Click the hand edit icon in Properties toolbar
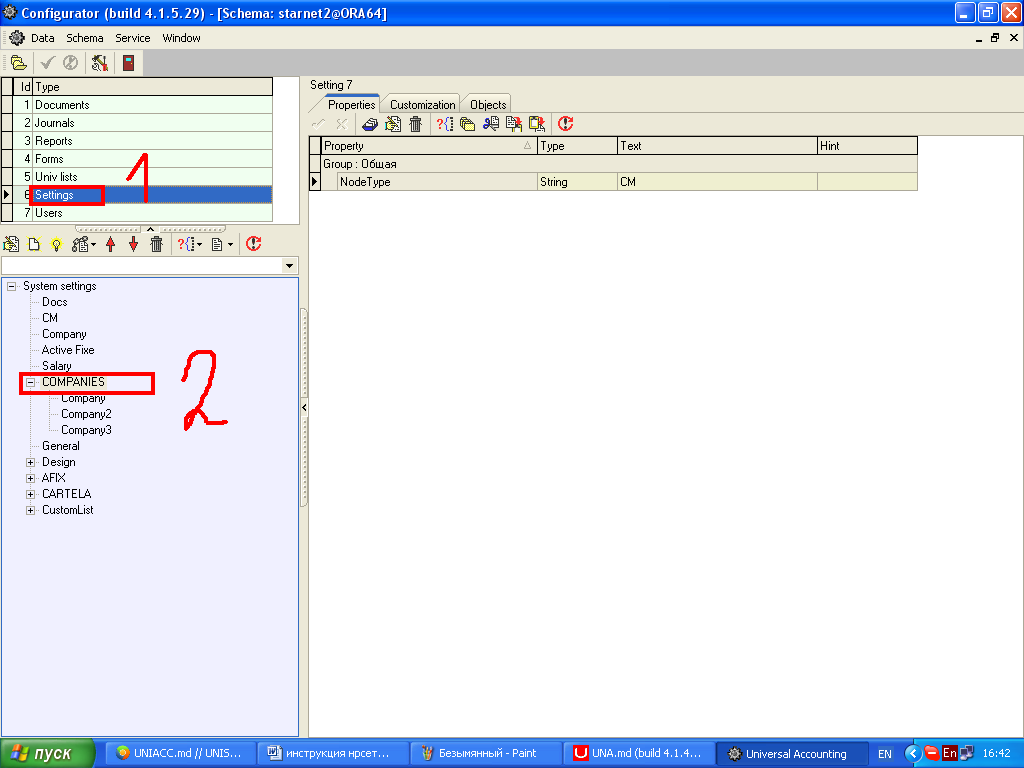1024x768 pixels. pos(392,123)
